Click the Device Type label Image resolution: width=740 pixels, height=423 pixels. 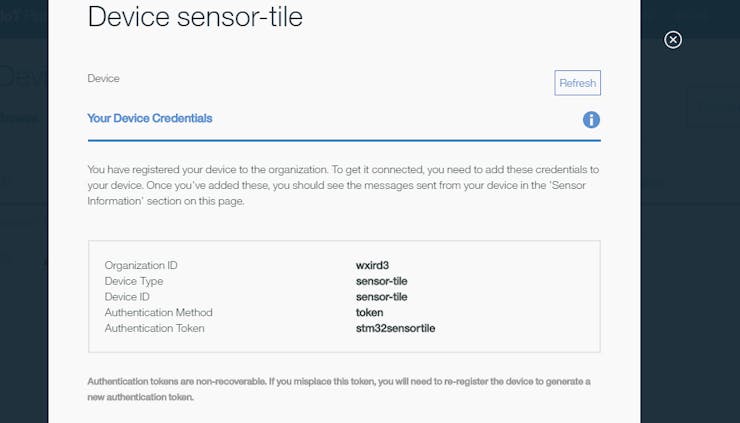pyautogui.click(x=134, y=281)
